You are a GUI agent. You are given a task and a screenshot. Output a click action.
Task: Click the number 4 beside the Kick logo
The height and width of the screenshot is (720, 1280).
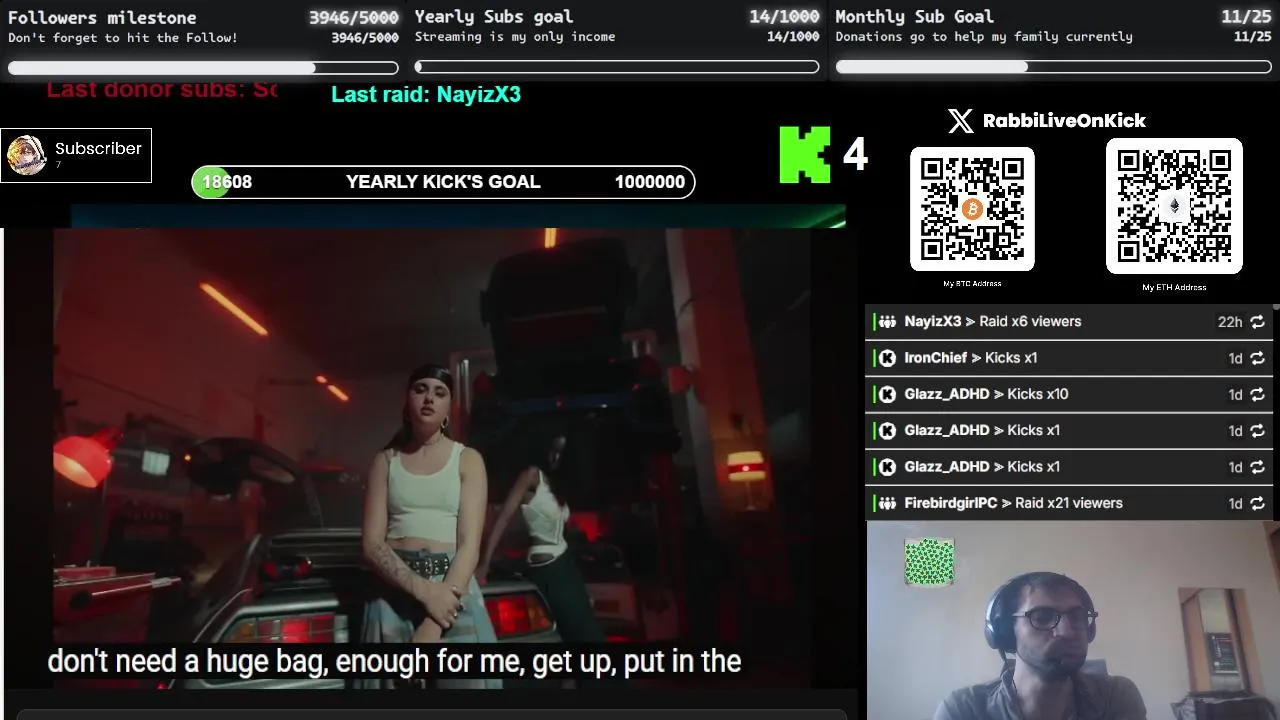click(855, 154)
